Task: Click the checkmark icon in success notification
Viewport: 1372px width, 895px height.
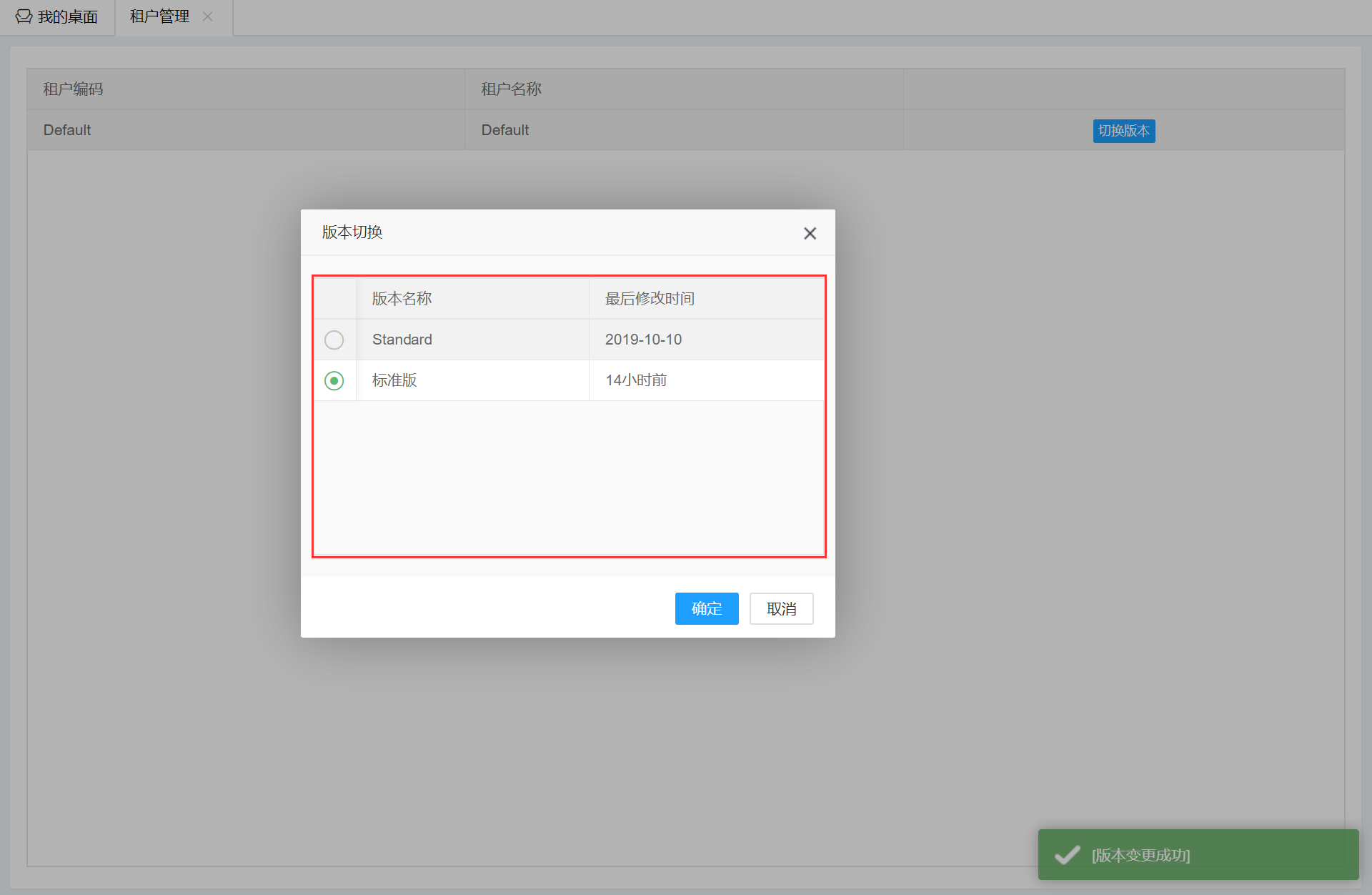Action: (x=1067, y=855)
